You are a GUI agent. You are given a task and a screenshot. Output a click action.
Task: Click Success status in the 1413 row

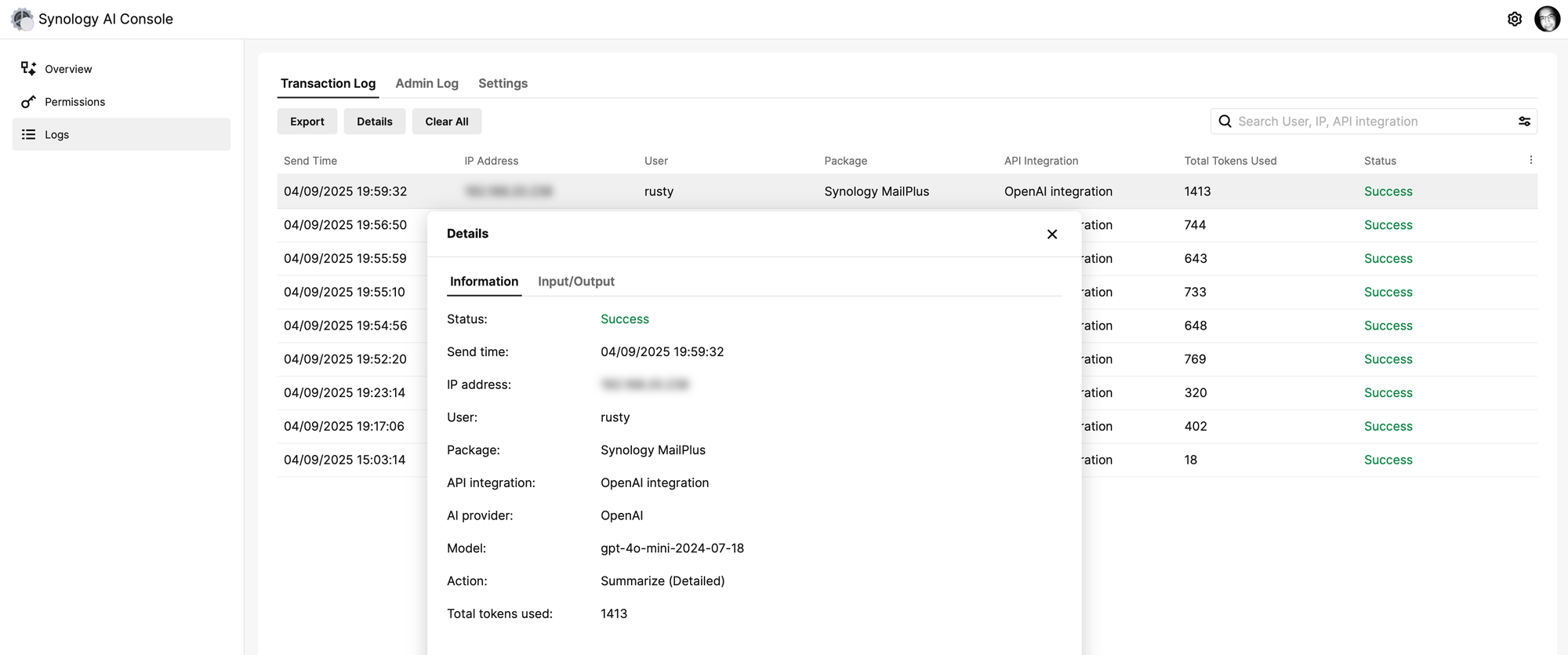[1388, 191]
